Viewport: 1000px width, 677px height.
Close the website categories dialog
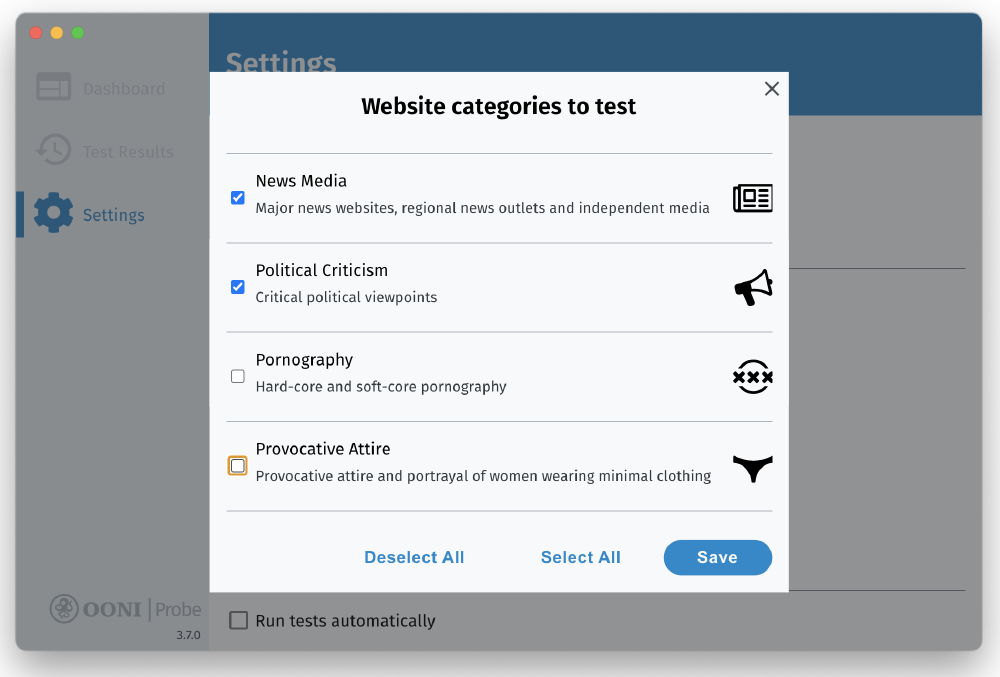pos(771,89)
